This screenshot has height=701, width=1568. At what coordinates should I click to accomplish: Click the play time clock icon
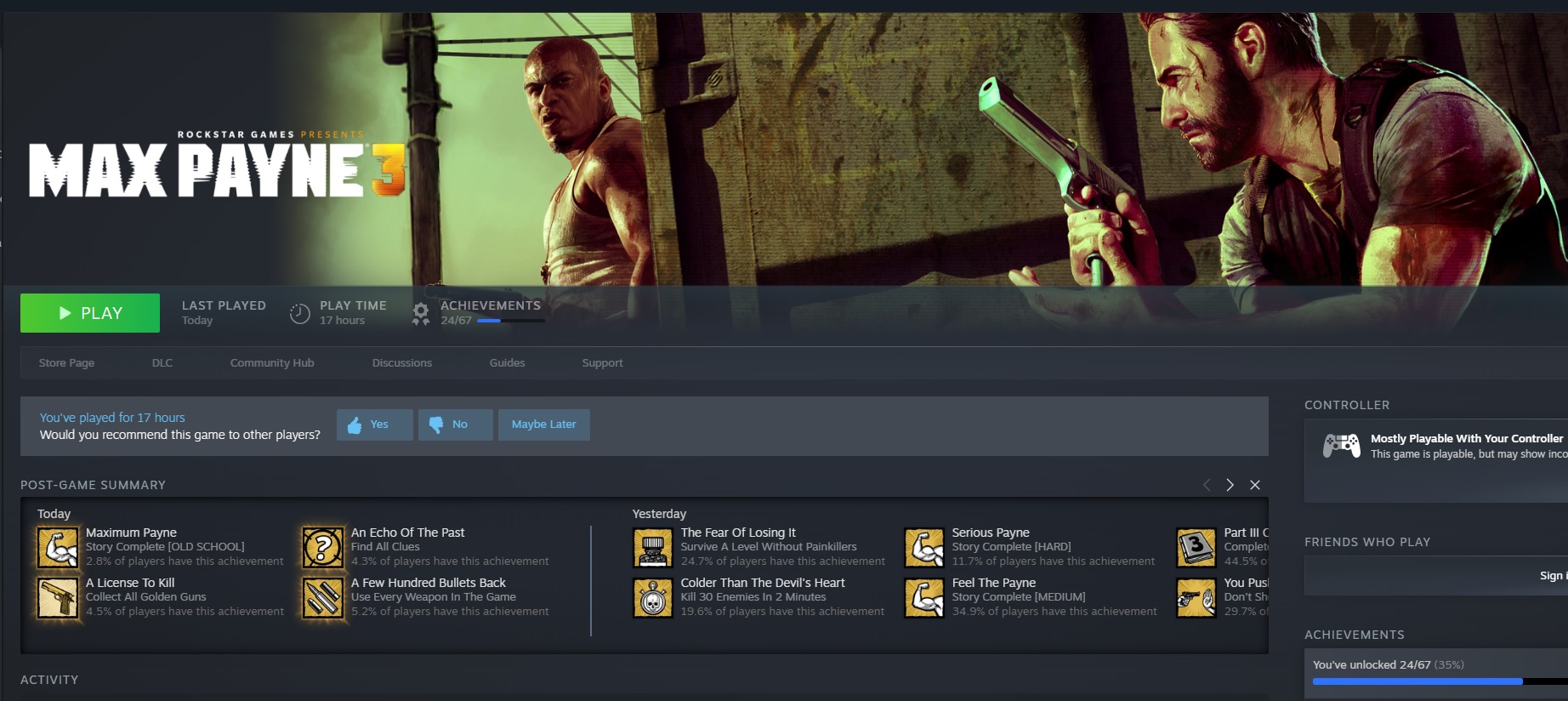click(x=299, y=314)
